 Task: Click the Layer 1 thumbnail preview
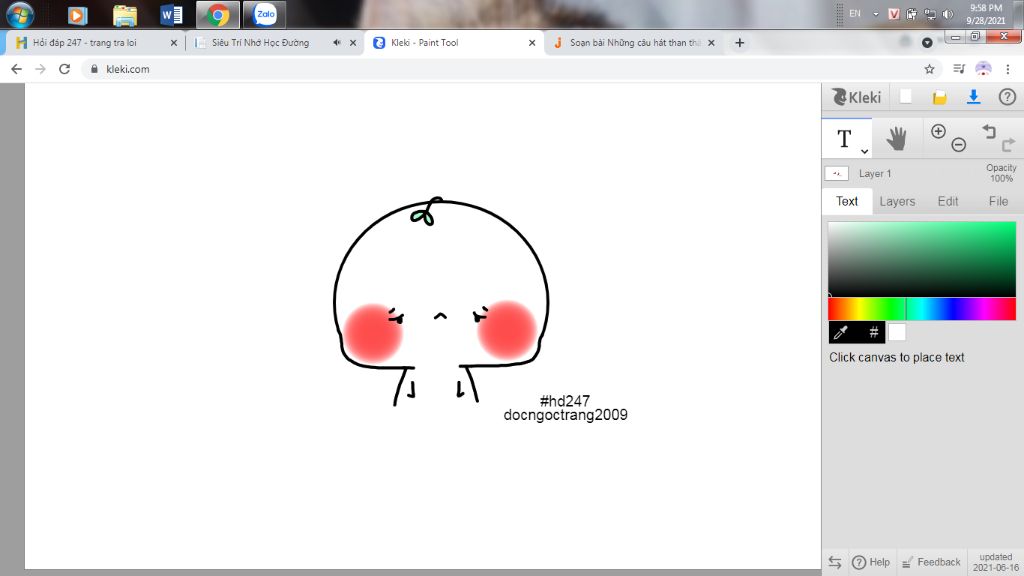tap(837, 174)
